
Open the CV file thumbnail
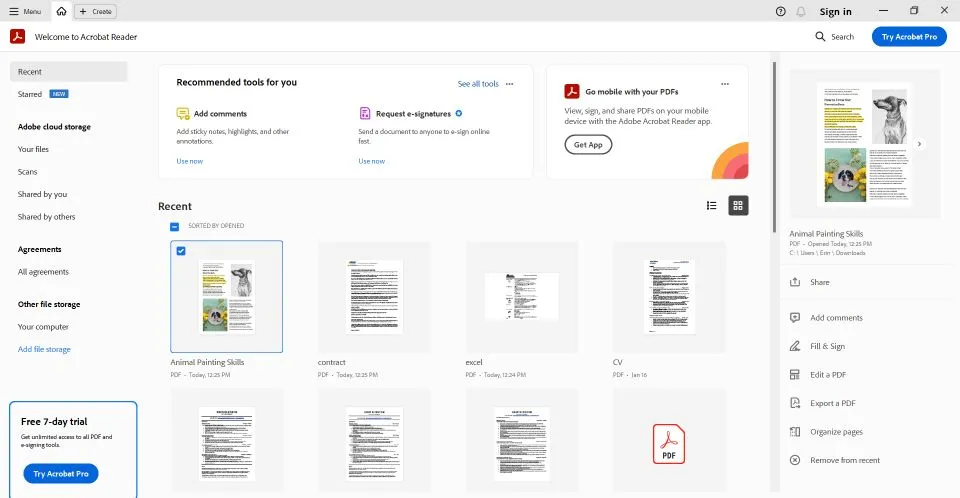point(669,296)
